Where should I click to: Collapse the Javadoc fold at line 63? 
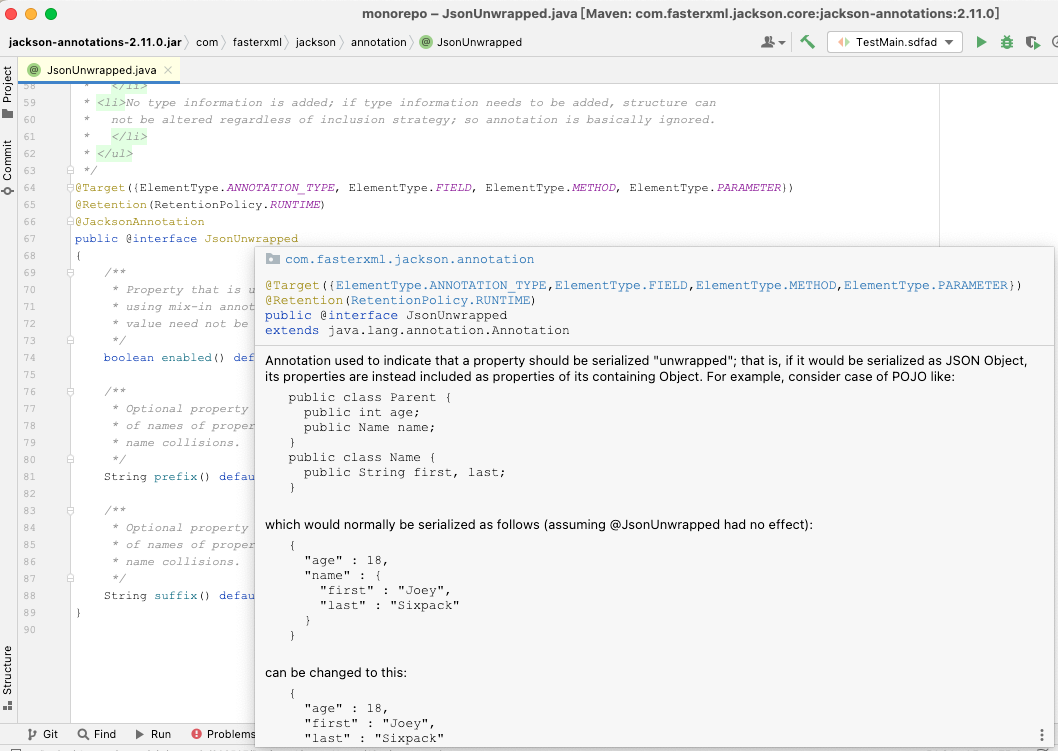click(68, 170)
